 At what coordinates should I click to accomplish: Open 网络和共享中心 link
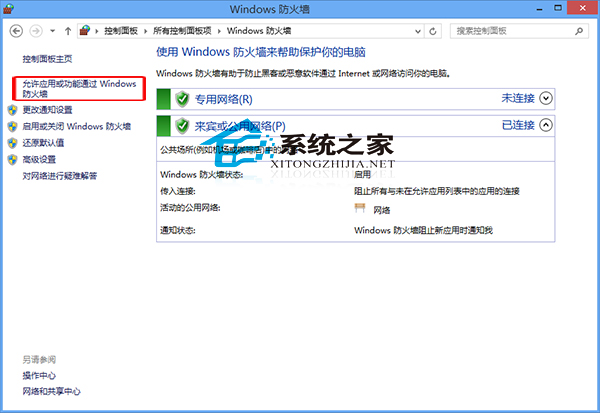51,391
